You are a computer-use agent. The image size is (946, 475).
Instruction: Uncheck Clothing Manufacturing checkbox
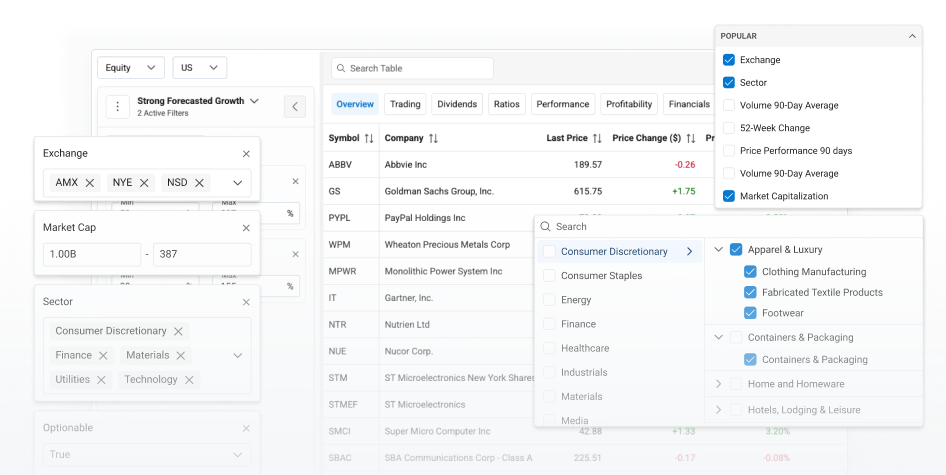750,272
